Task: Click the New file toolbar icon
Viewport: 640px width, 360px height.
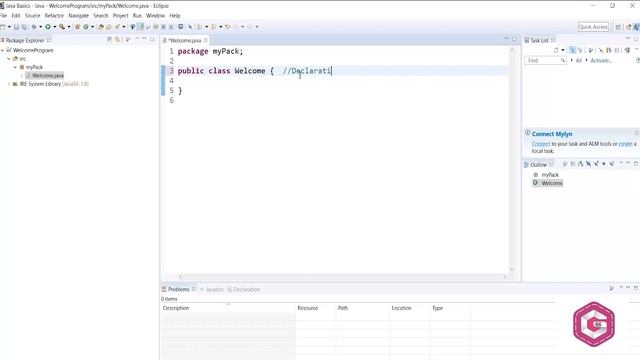Action: [2, 27]
